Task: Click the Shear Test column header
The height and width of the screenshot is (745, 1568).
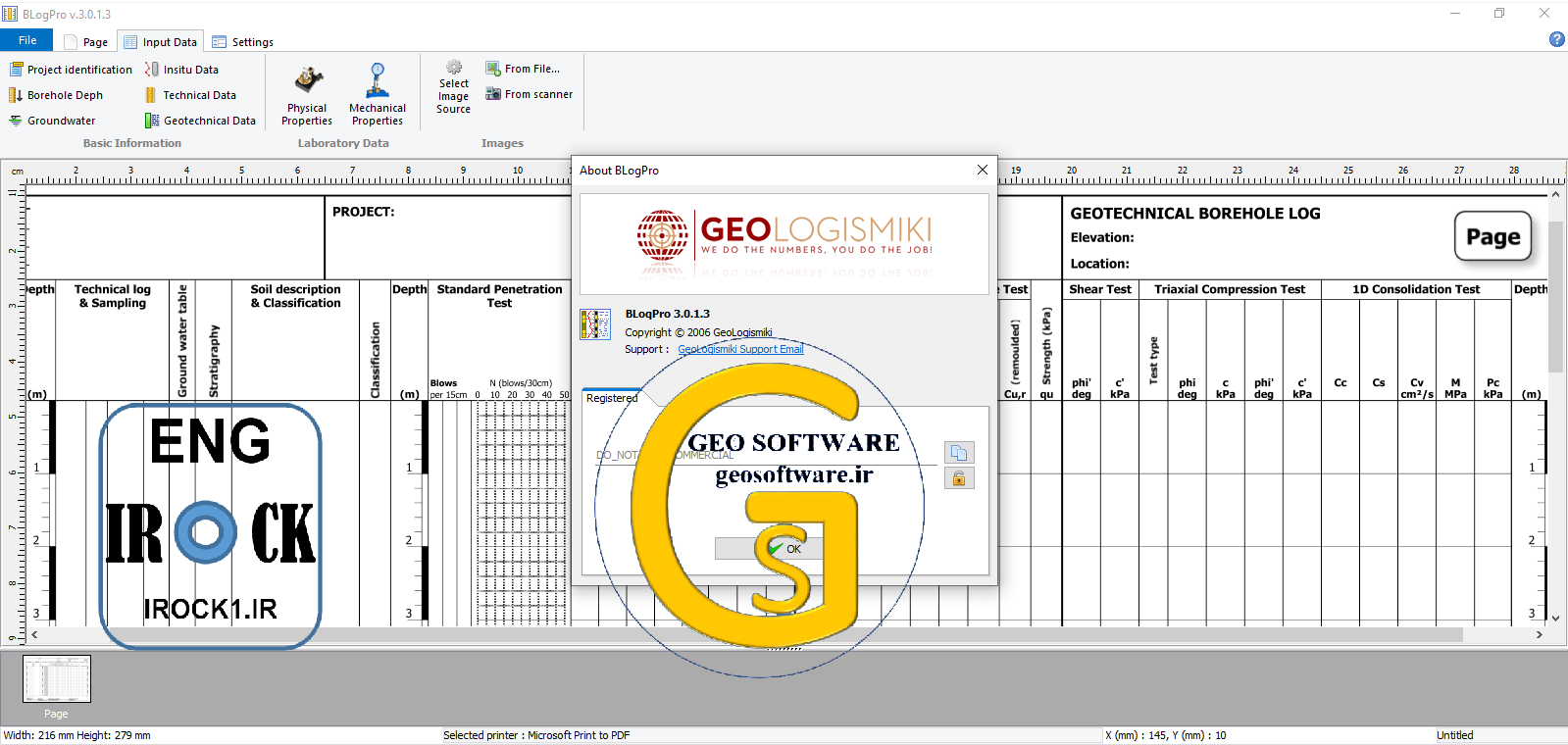Action: click(1100, 289)
